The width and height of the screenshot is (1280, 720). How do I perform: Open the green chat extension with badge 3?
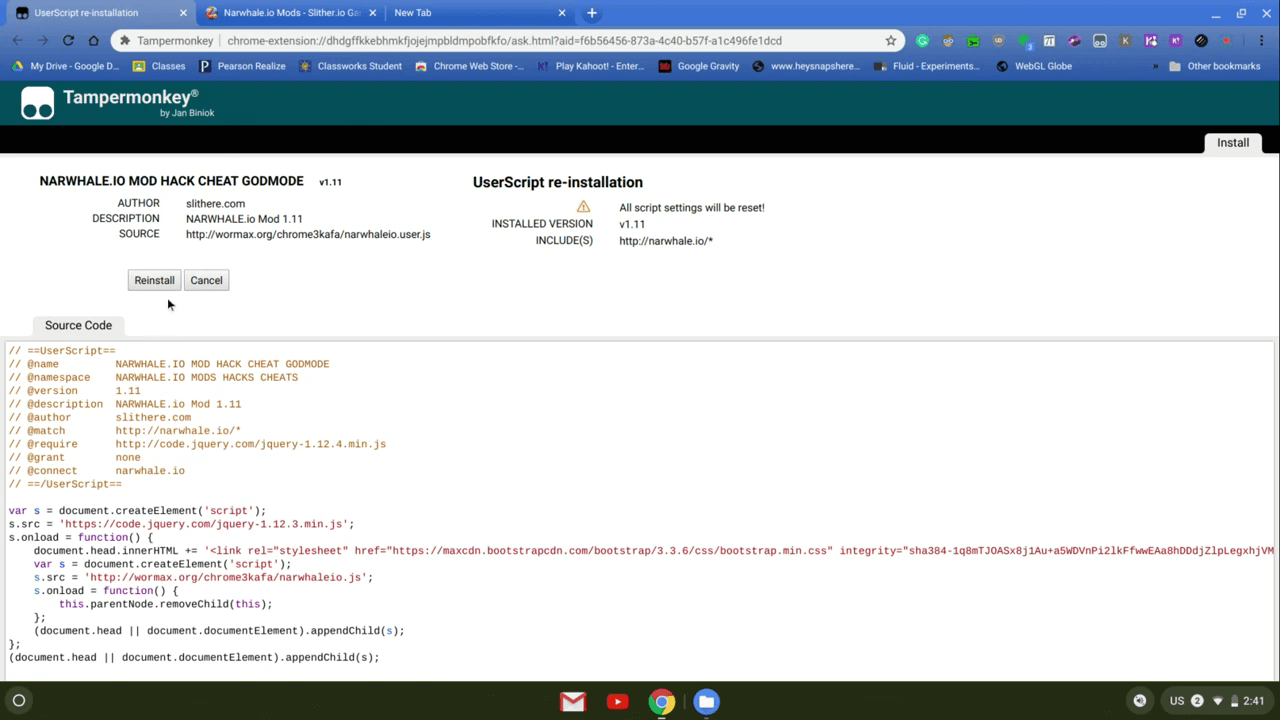coord(1024,42)
